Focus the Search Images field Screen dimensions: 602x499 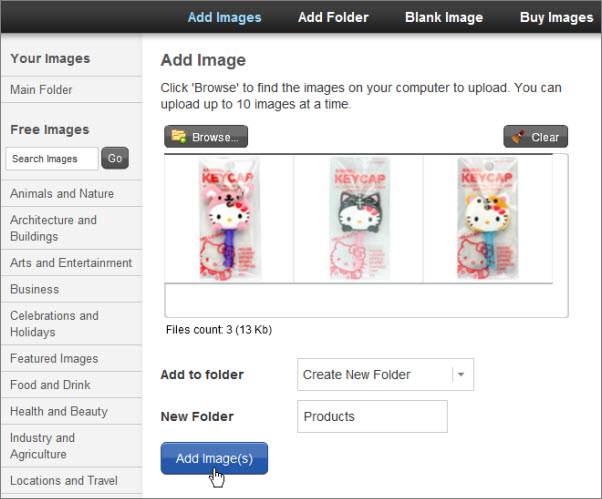(52, 159)
